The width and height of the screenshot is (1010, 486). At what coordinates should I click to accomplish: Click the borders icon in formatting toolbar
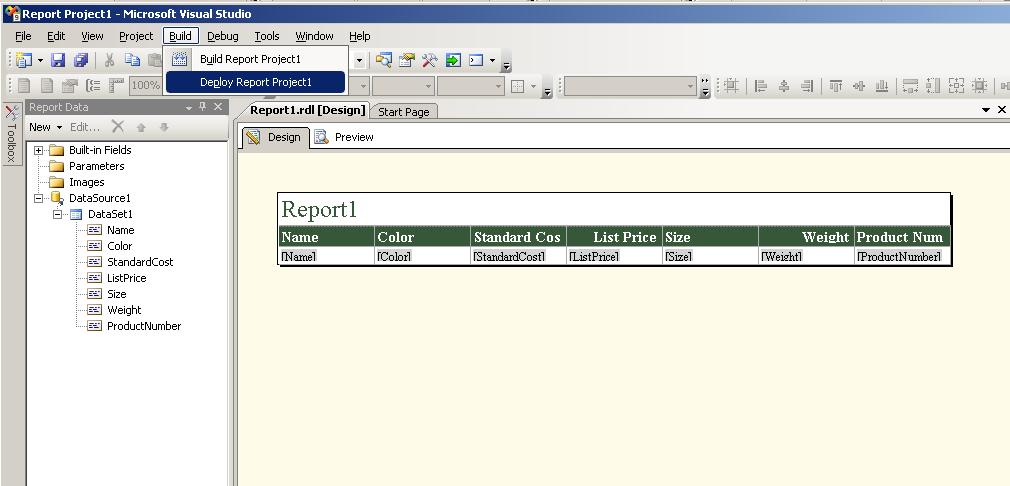click(517, 86)
